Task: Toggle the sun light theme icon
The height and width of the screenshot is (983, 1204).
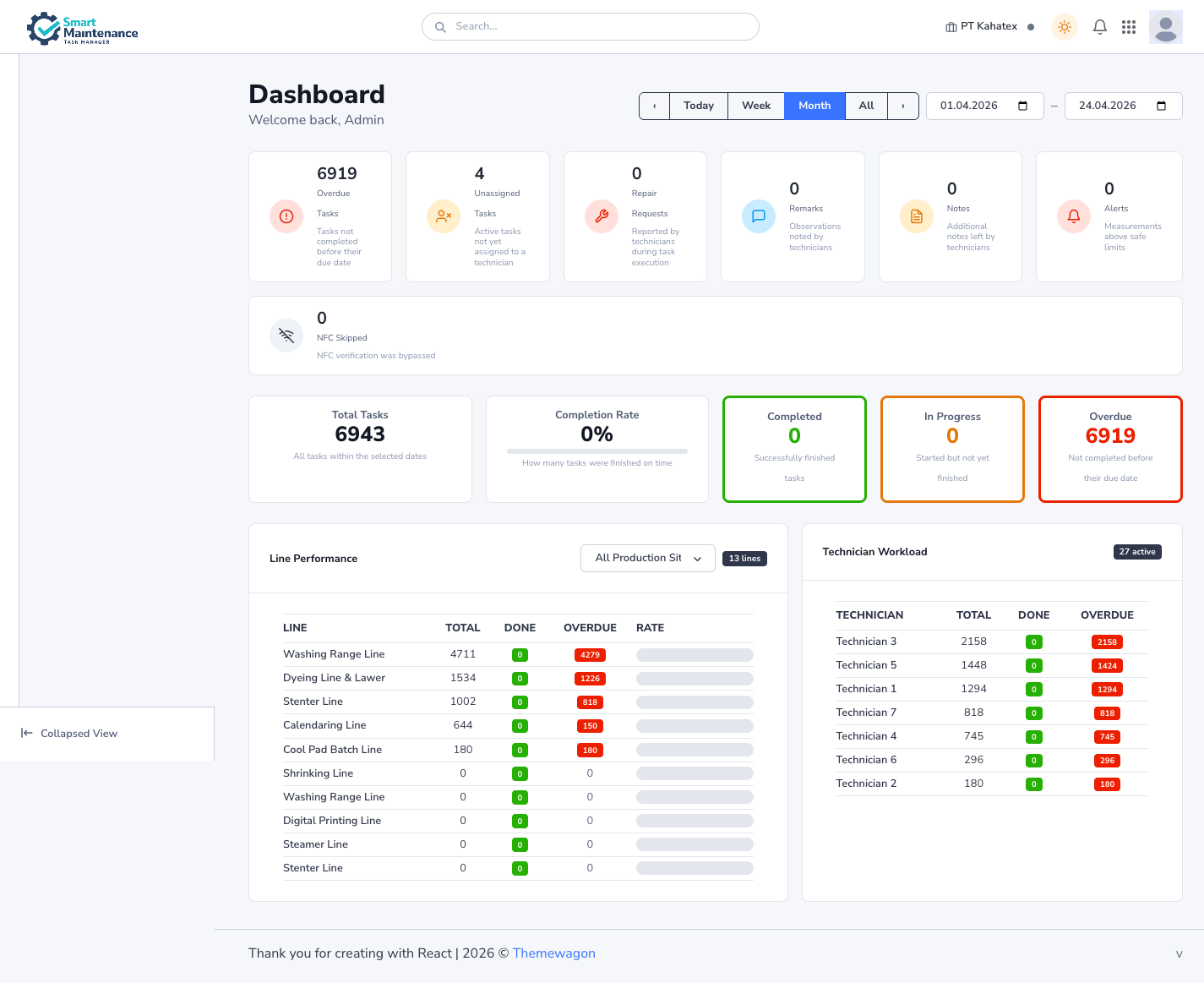Action: (1064, 27)
